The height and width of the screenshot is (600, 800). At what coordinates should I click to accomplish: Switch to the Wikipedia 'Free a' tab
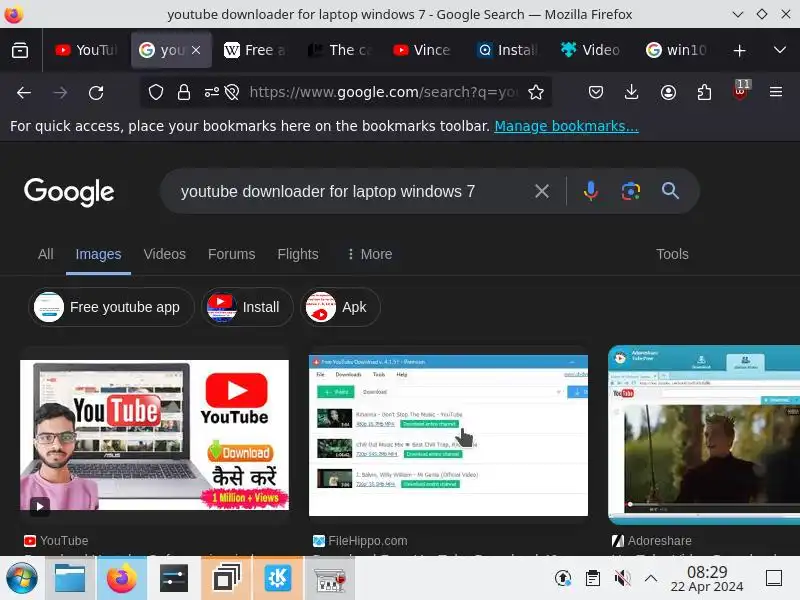point(254,50)
